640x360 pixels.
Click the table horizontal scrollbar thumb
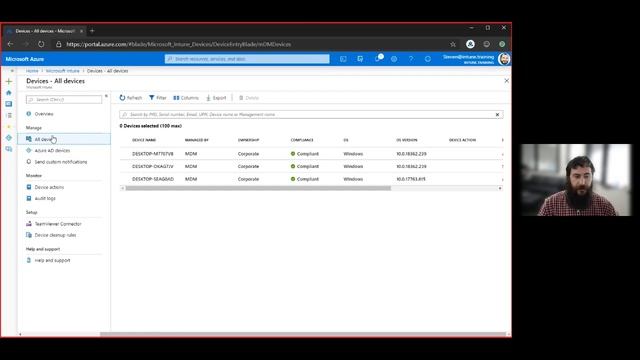pyautogui.click(x=258, y=188)
